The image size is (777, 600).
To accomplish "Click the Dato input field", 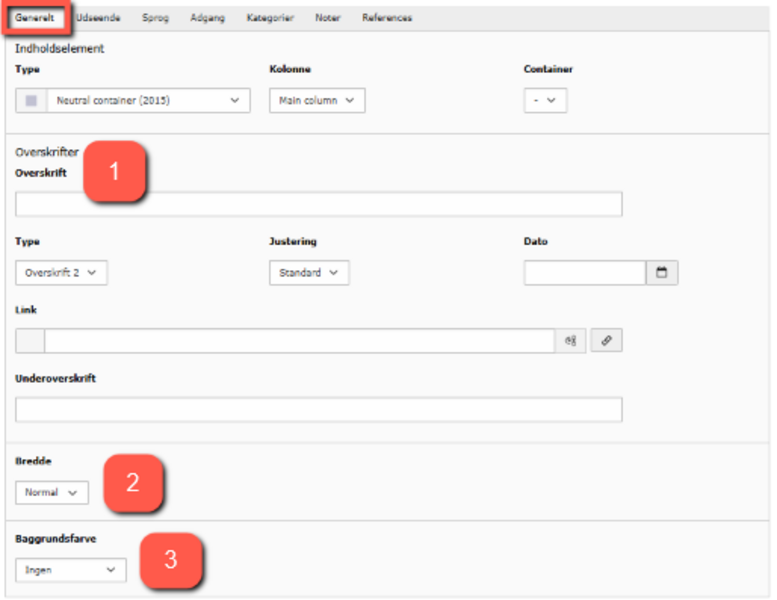I will pyautogui.click(x=584, y=273).
